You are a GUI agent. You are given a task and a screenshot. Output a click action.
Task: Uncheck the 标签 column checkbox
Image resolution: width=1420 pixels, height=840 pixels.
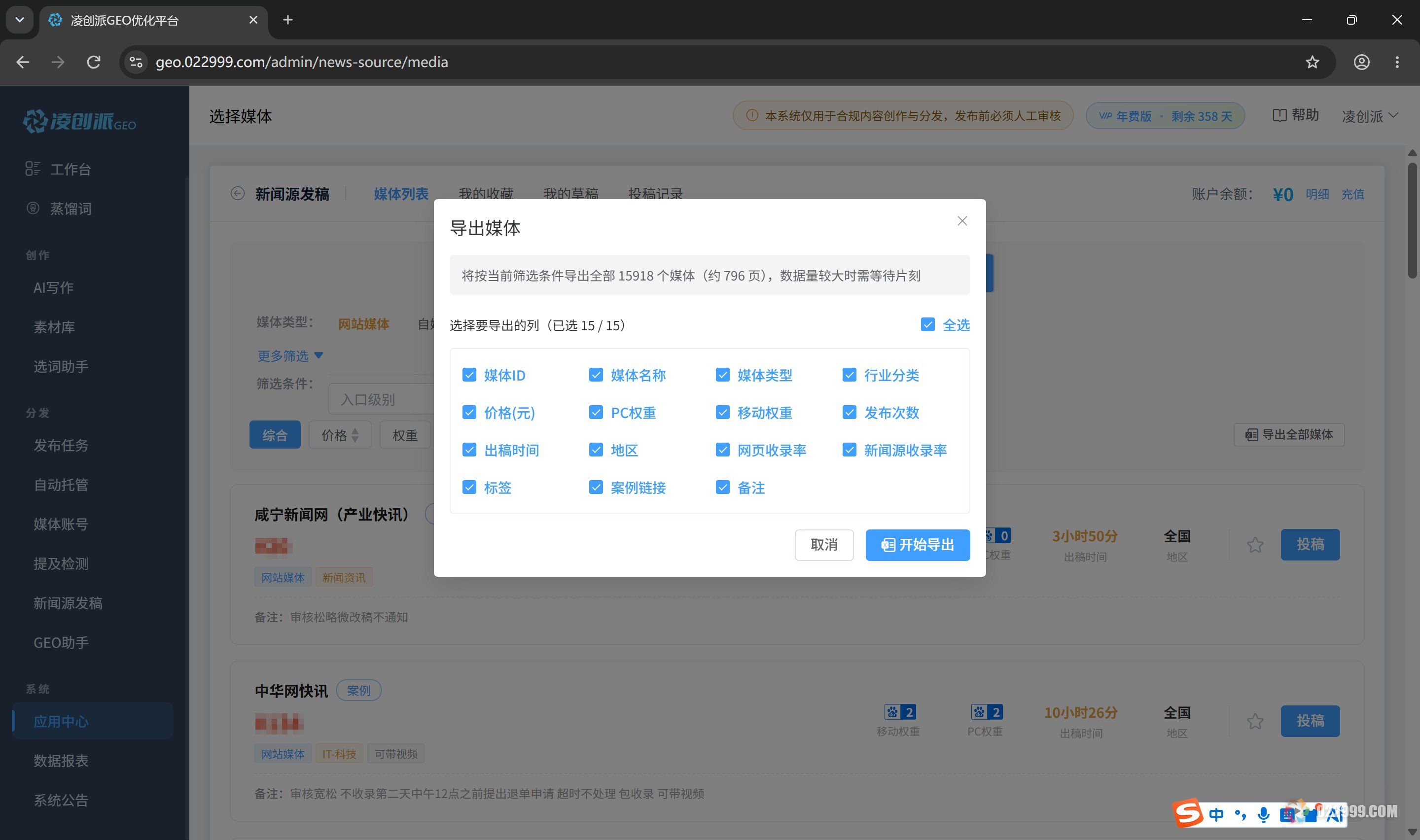(x=469, y=487)
